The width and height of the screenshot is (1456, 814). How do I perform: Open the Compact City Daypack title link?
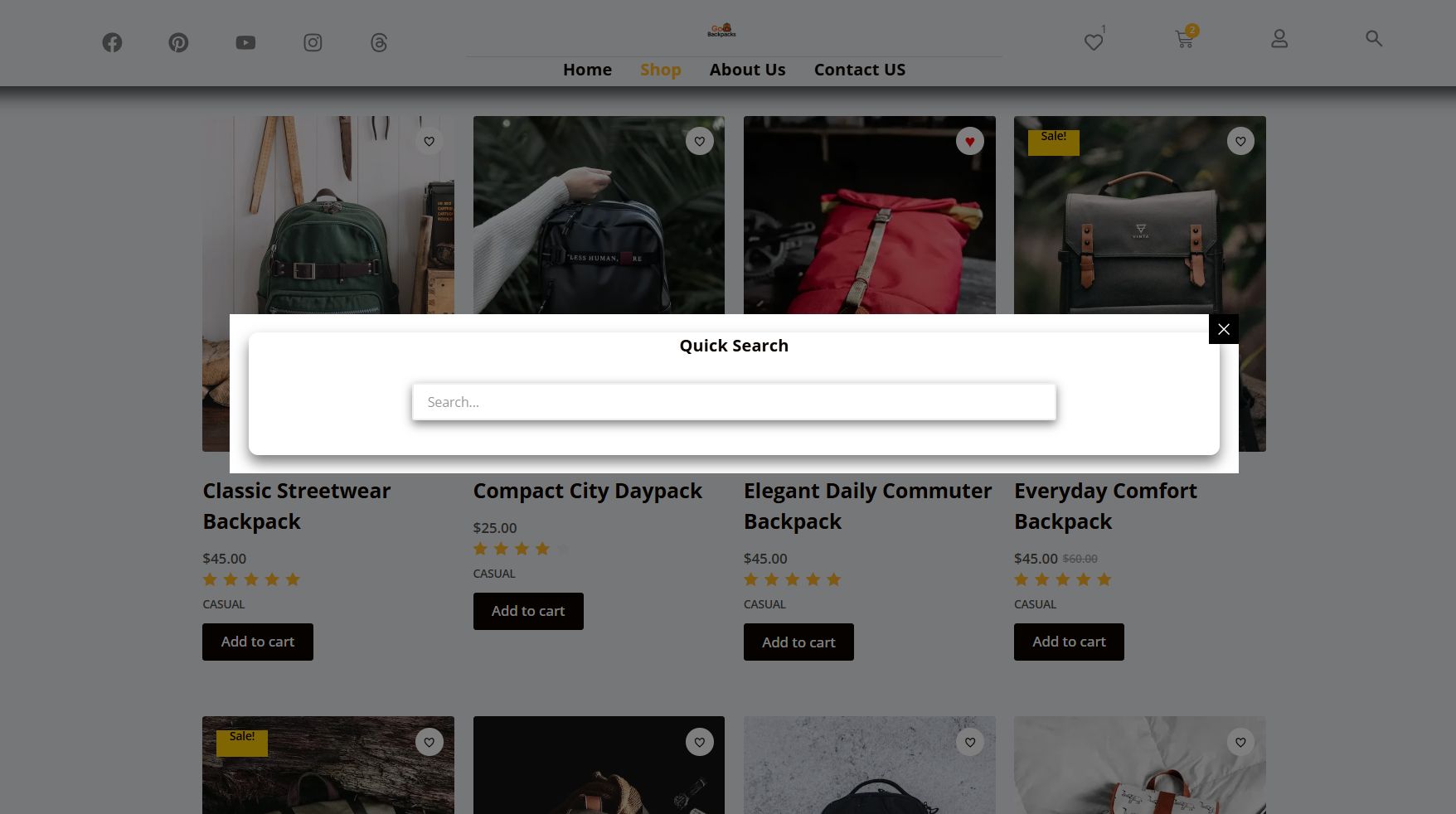(x=588, y=491)
